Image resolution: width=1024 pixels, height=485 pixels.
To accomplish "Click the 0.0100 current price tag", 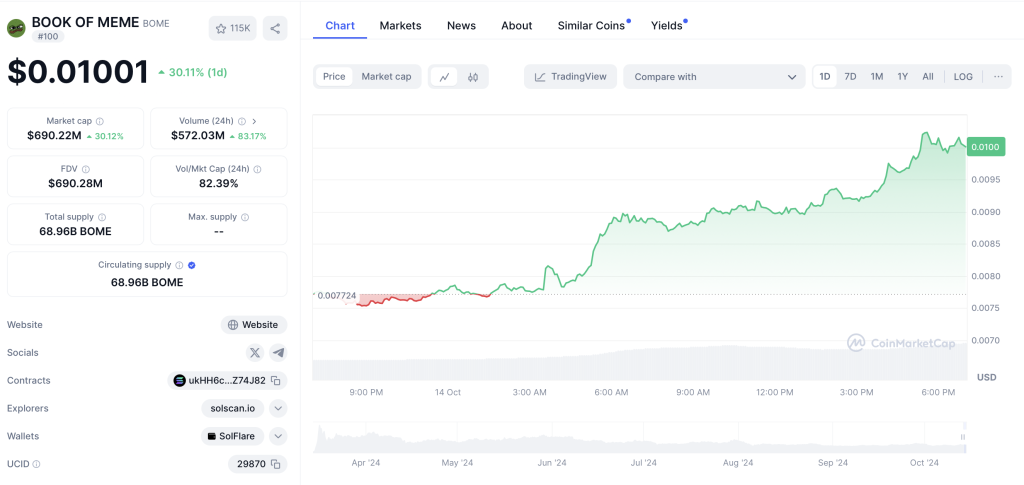I will (985, 148).
